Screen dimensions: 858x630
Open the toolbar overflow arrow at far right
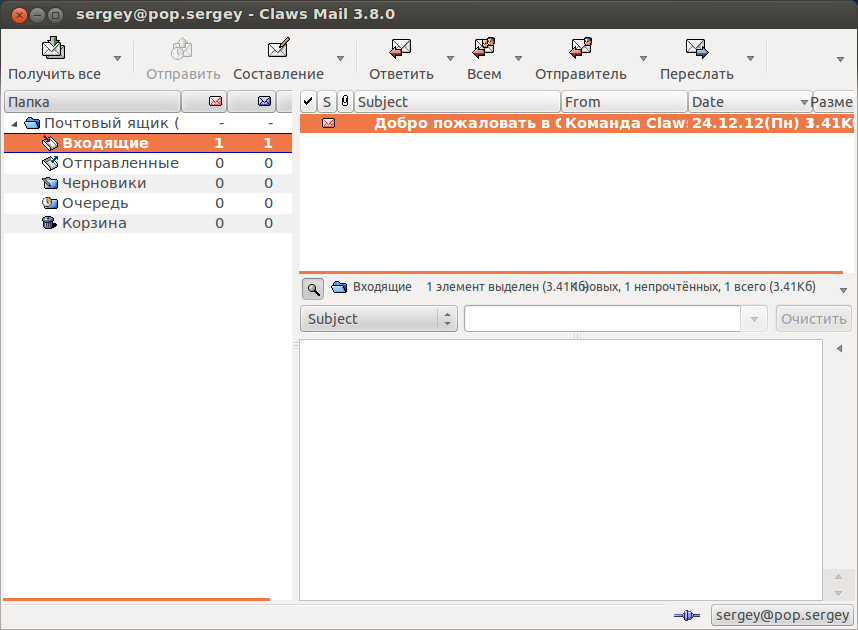point(840,59)
